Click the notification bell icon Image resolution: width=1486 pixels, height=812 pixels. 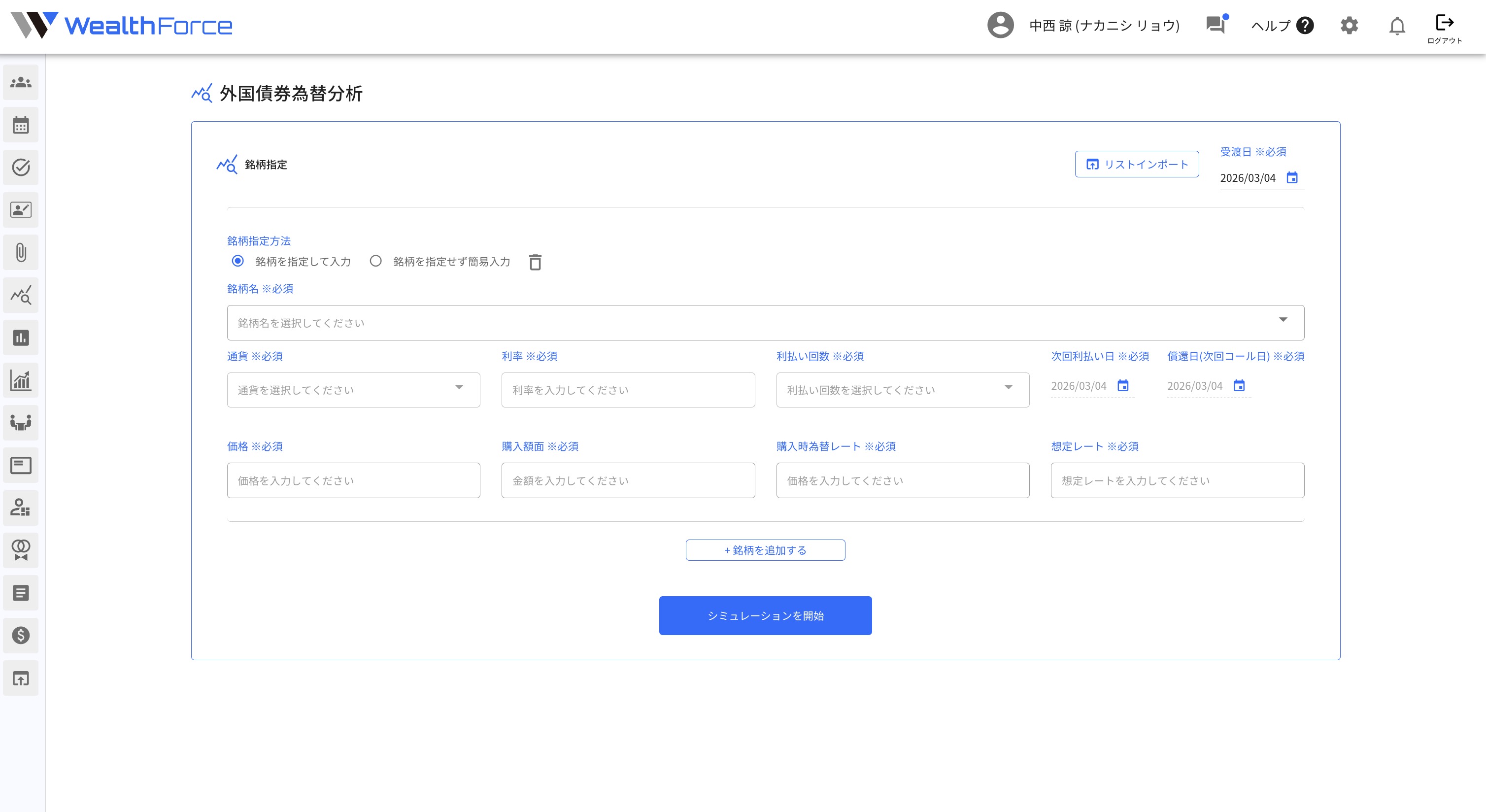[1397, 27]
